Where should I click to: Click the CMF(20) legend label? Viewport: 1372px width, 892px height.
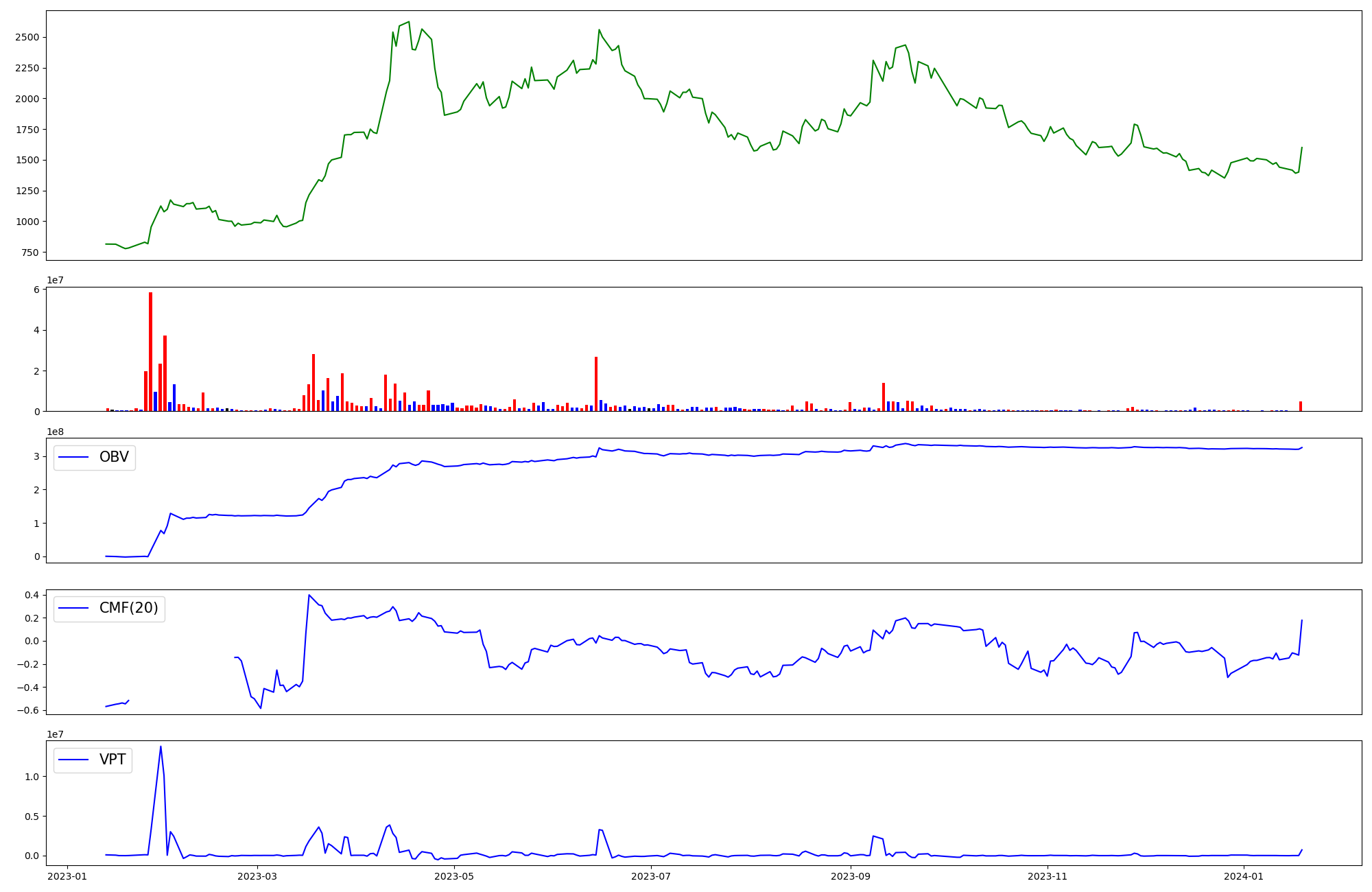pos(128,608)
